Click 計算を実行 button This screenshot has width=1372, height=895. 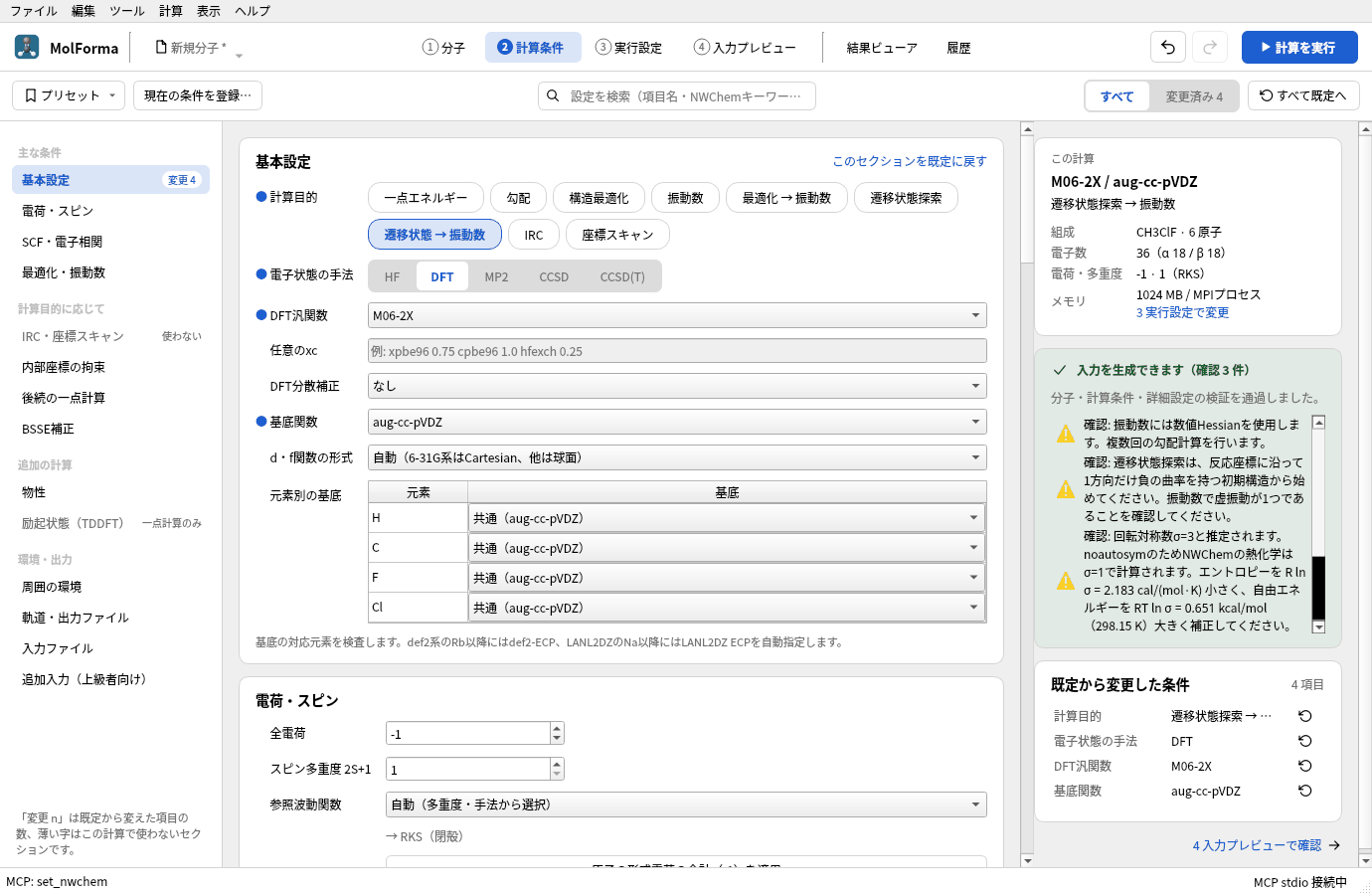tap(1299, 47)
